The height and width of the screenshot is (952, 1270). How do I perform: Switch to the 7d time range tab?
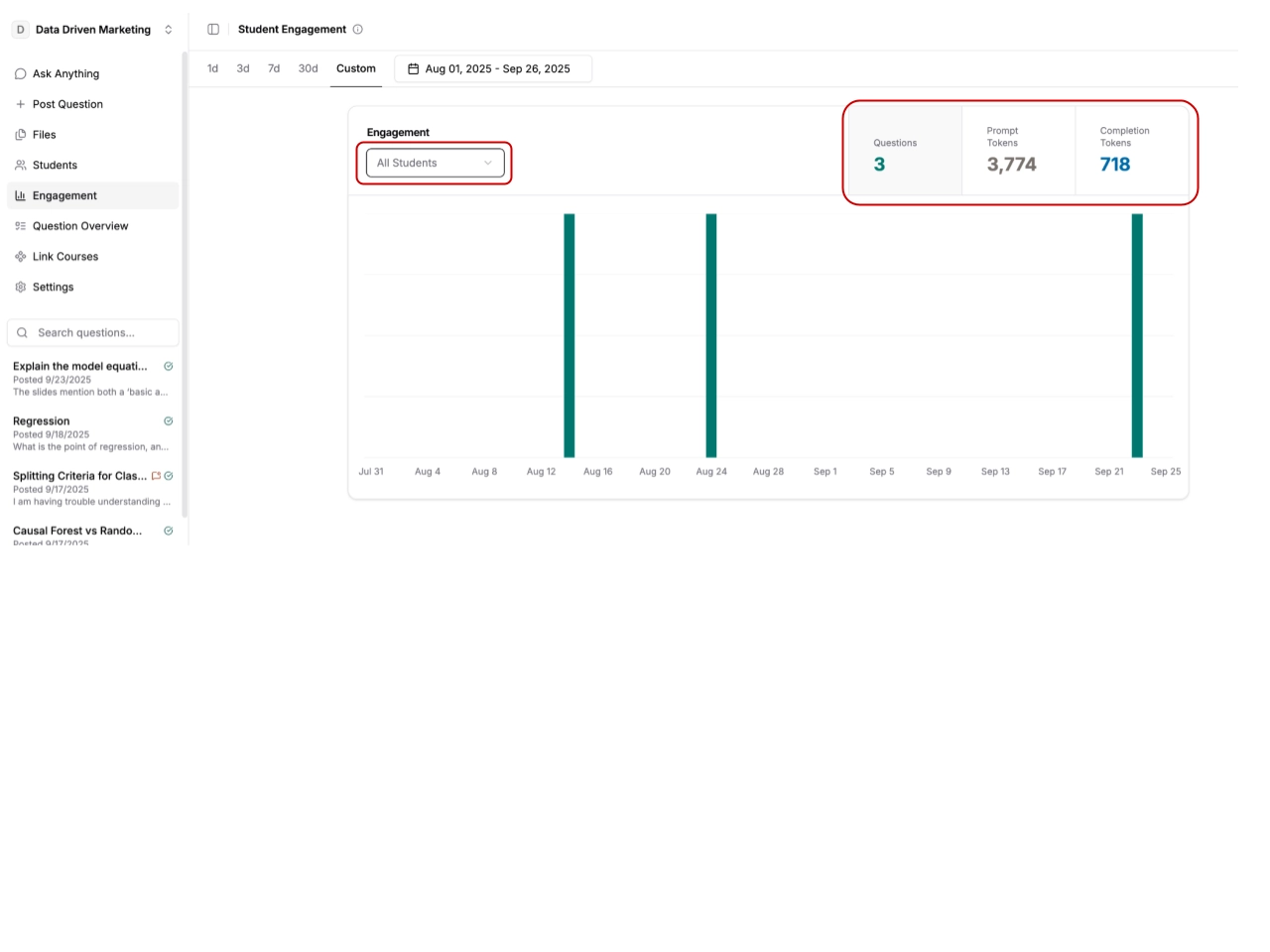point(274,69)
